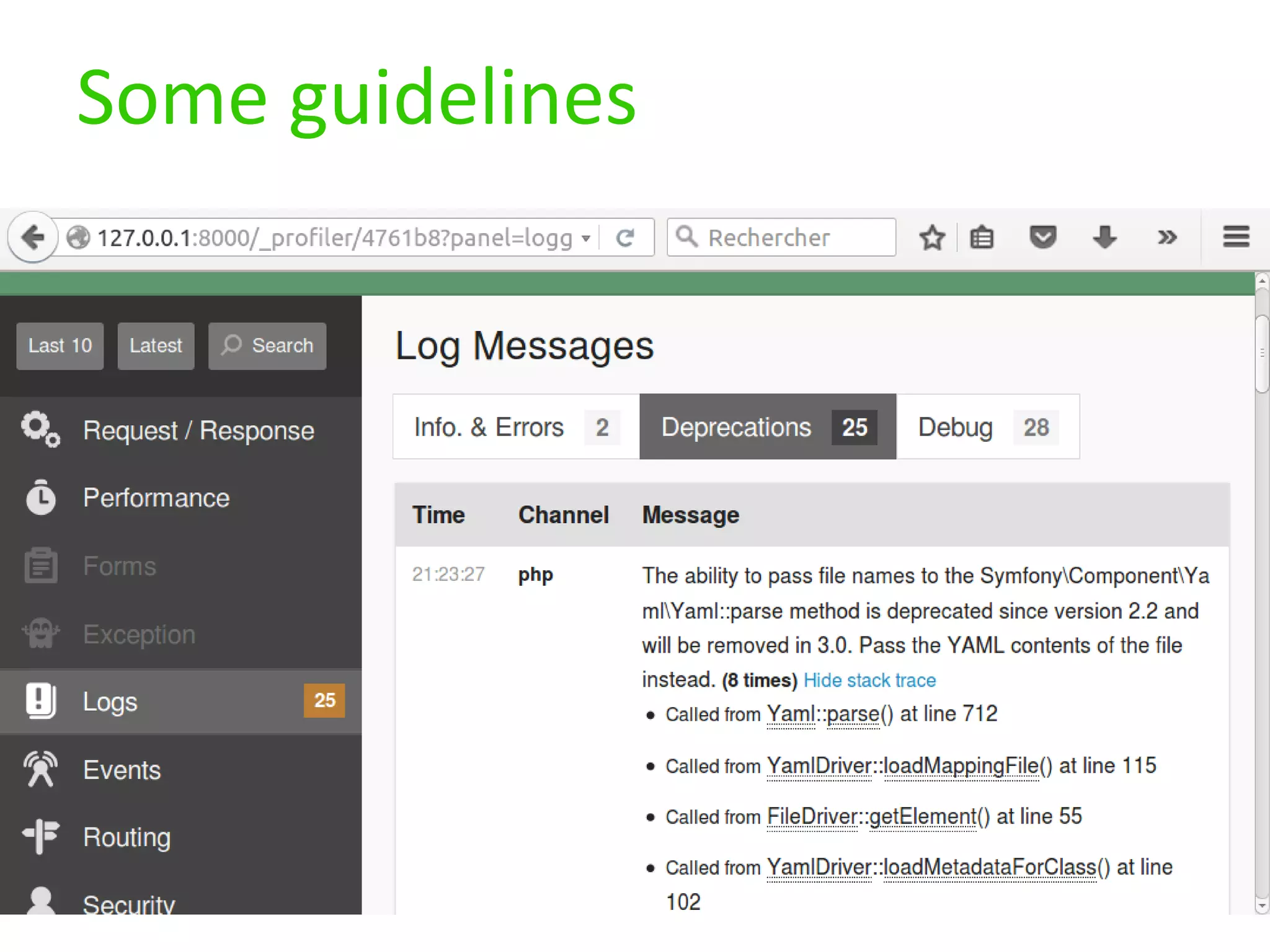The width and height of the screenshot is (1270, 952).
Task: Open the Exception panel
Action: click(180, 634)
